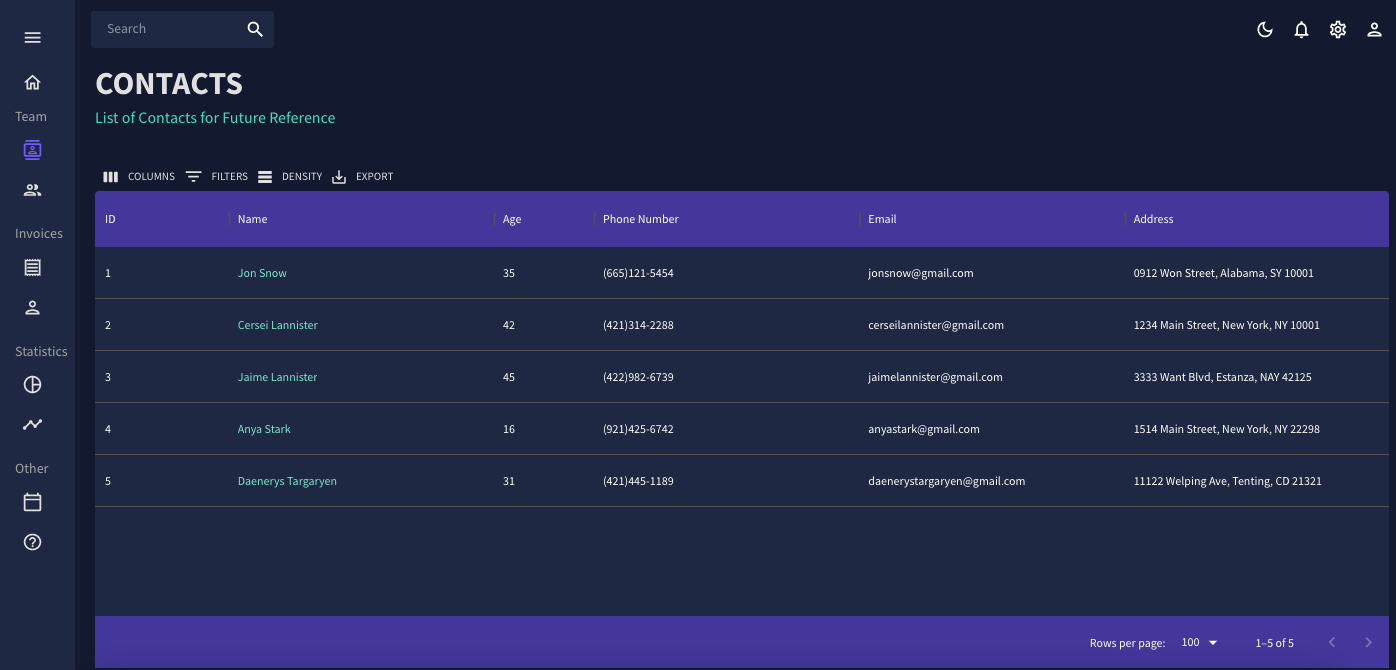
Task: Click address 1514 Main Street, New York
Action: click(x=1226, y=429)
